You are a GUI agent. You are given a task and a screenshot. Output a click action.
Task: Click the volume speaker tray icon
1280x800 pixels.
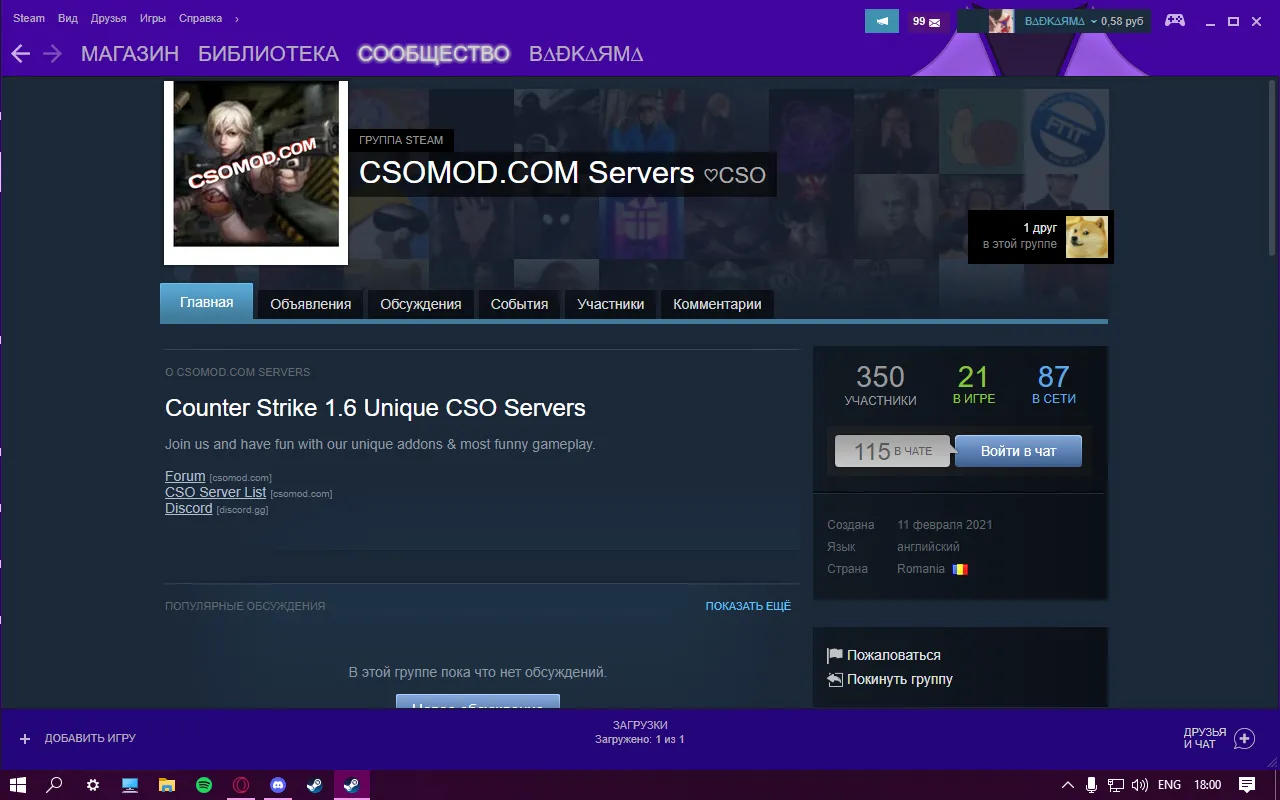[x=1140, y=785]
